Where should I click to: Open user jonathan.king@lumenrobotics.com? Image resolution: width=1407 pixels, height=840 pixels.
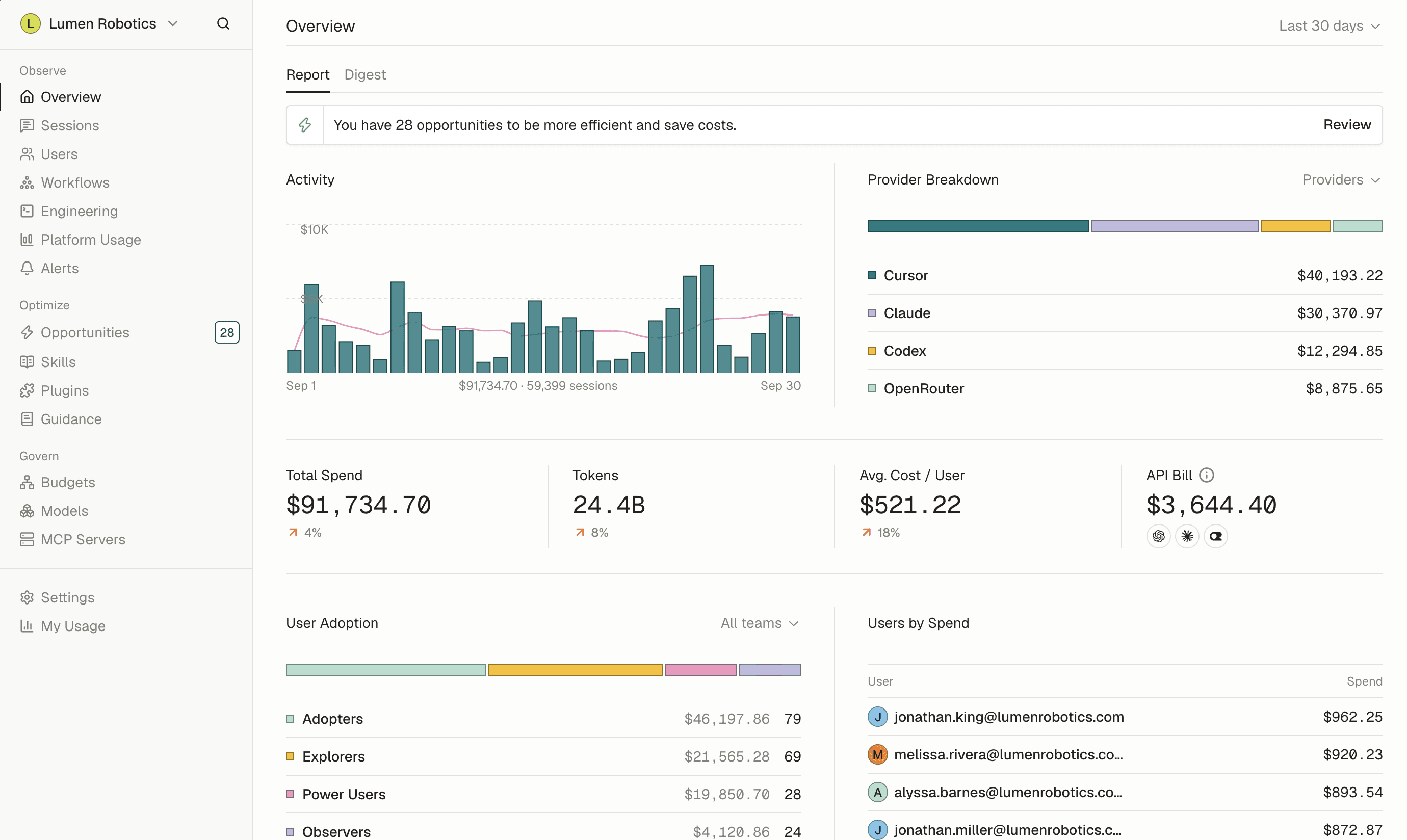tap(1125, 717)
